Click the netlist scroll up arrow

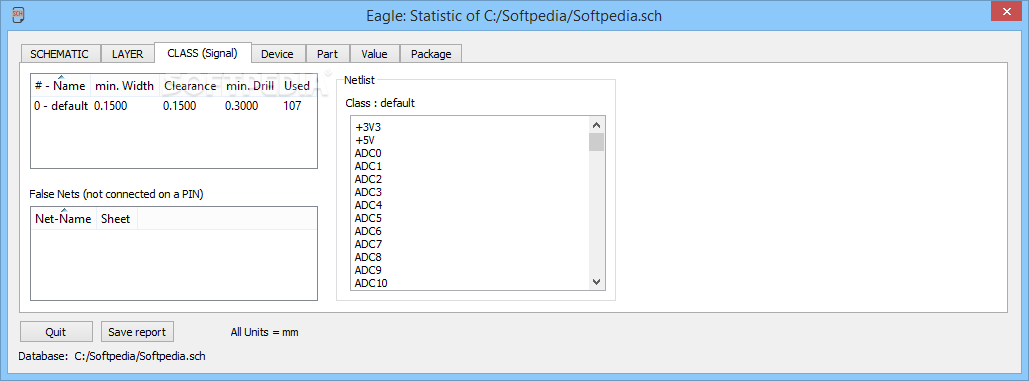pyautogui.click(x=597, y=125)
